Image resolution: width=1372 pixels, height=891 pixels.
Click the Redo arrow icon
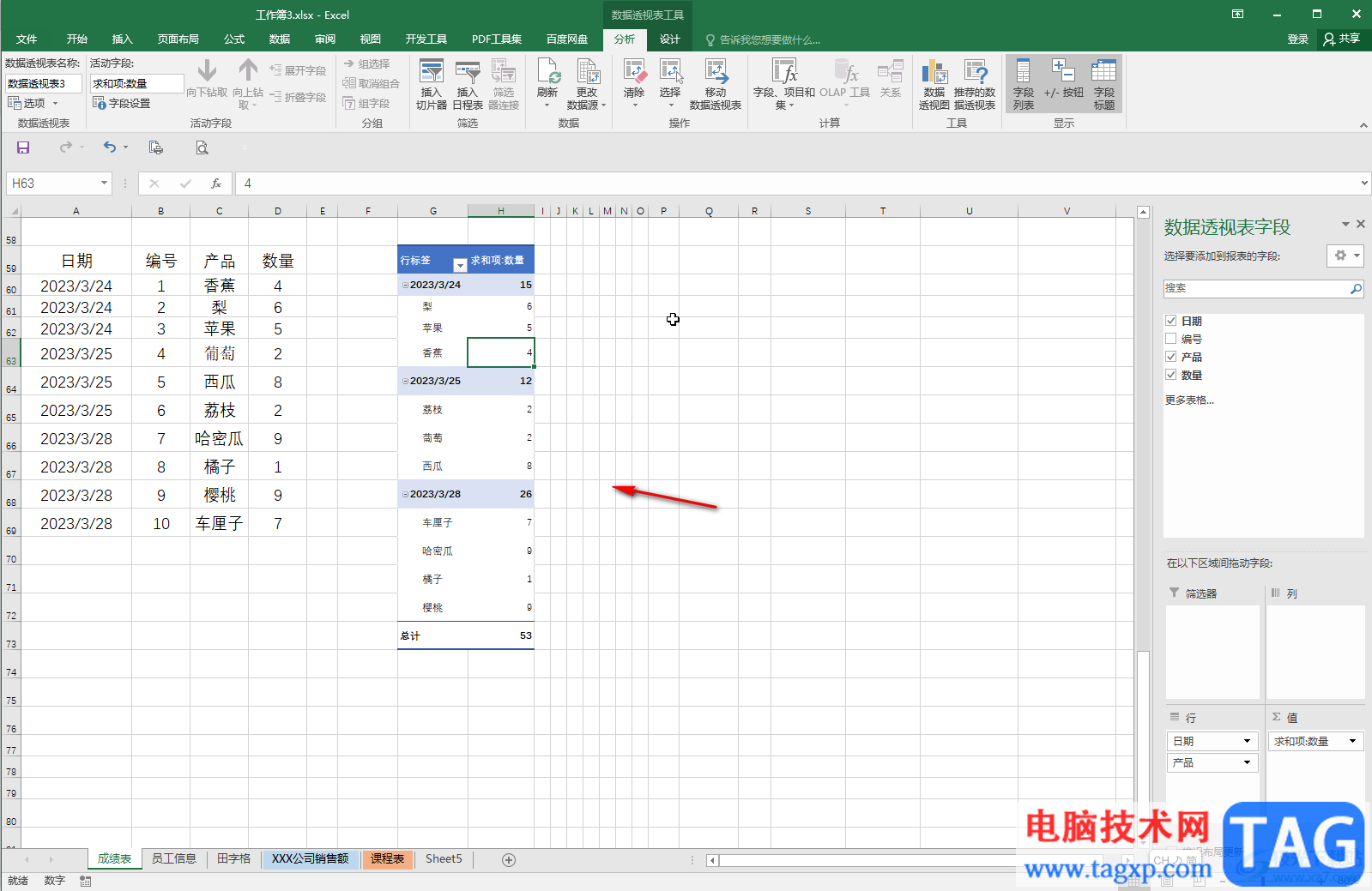(66, 147)
